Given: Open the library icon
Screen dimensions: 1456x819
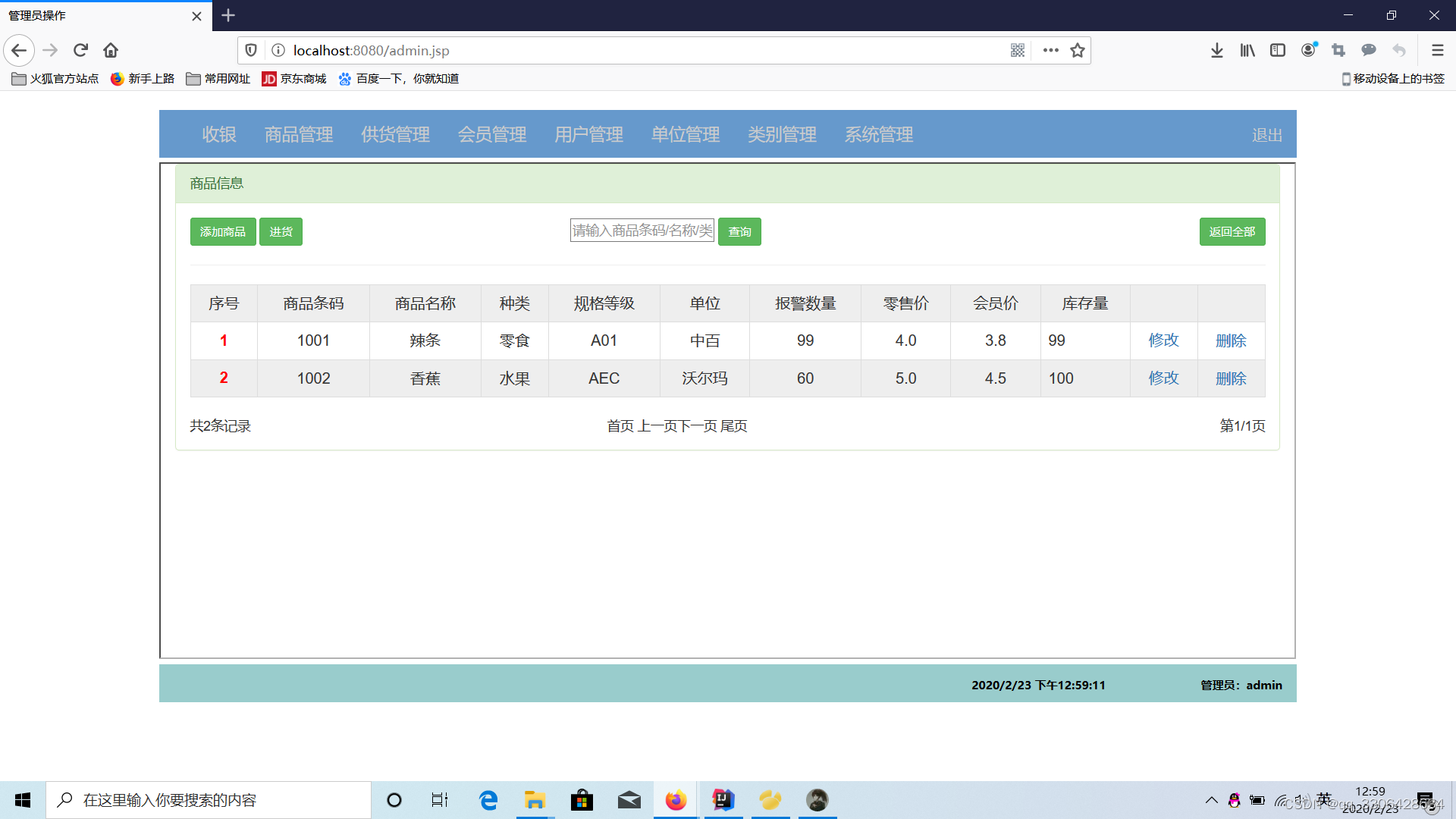Looking at the screenshot, I should [x=1247, y=51].
